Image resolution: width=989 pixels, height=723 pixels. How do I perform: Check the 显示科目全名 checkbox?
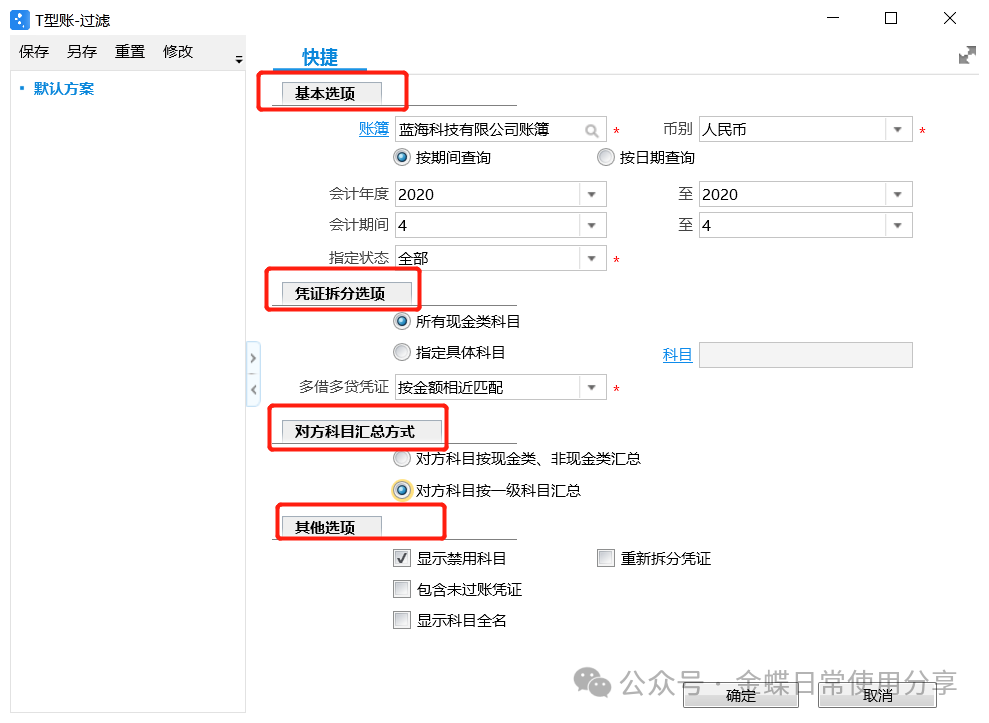pos(402,620)
